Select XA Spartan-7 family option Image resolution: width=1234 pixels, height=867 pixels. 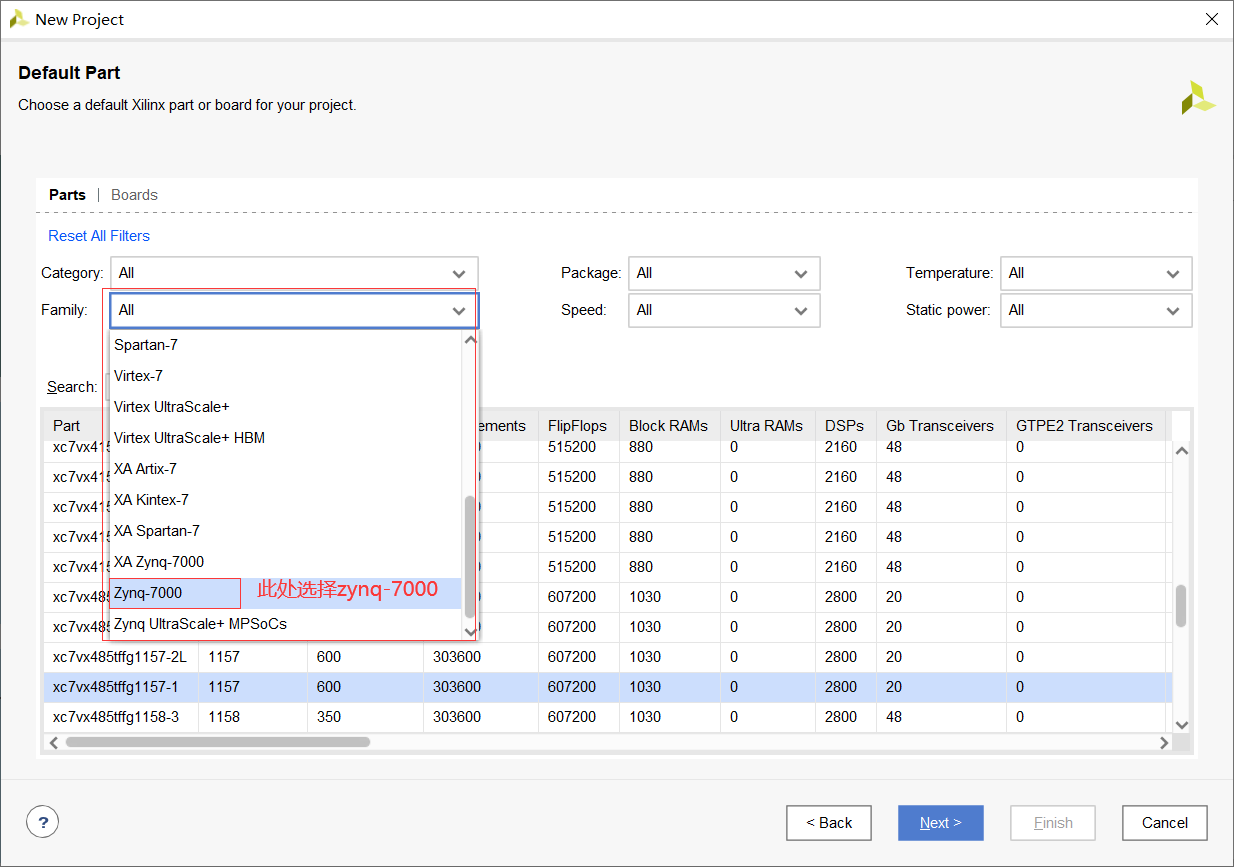(285, 531)
